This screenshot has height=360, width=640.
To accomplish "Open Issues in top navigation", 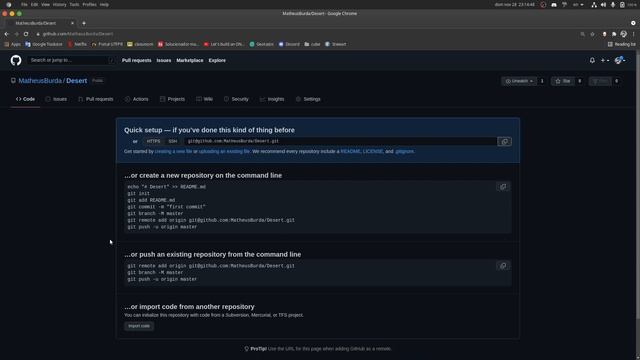I will (x=164, y=60).
